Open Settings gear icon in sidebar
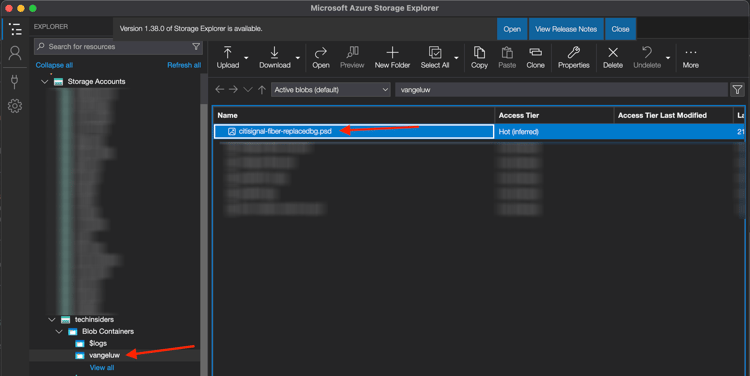 [x=15, y=106]
